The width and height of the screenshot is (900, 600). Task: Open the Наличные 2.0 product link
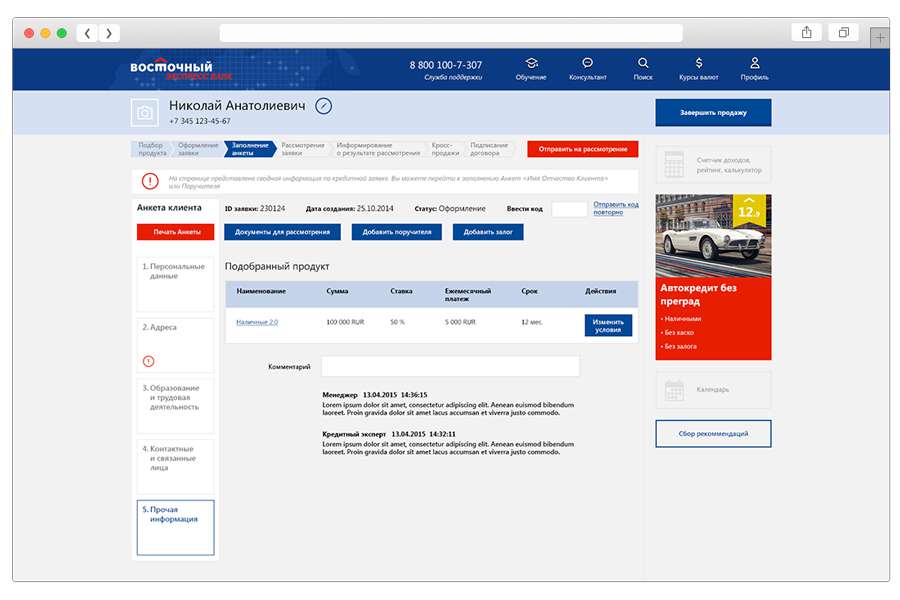(x=257, y=322)
